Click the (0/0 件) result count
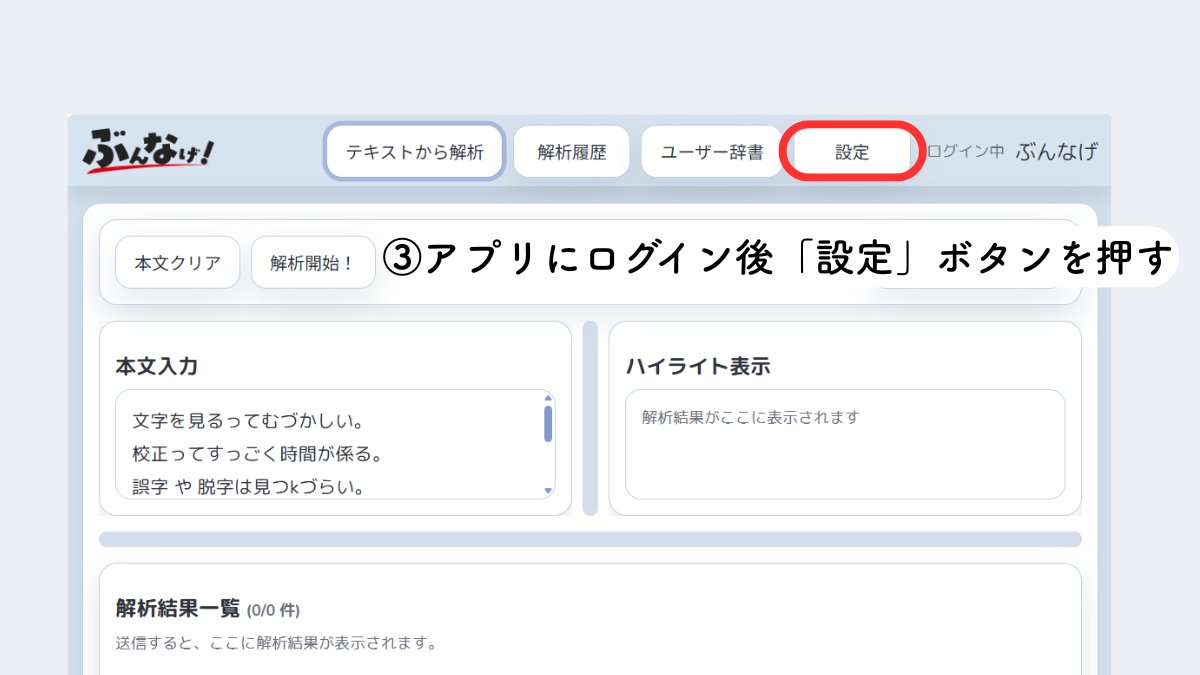1200x675 pixels. (273, 610)
